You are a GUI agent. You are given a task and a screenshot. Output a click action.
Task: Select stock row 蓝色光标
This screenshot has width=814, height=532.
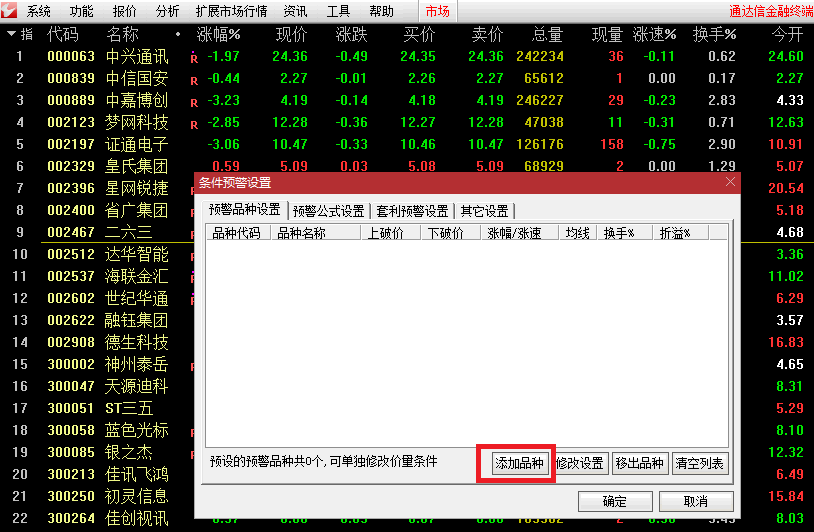click(137, 430)
